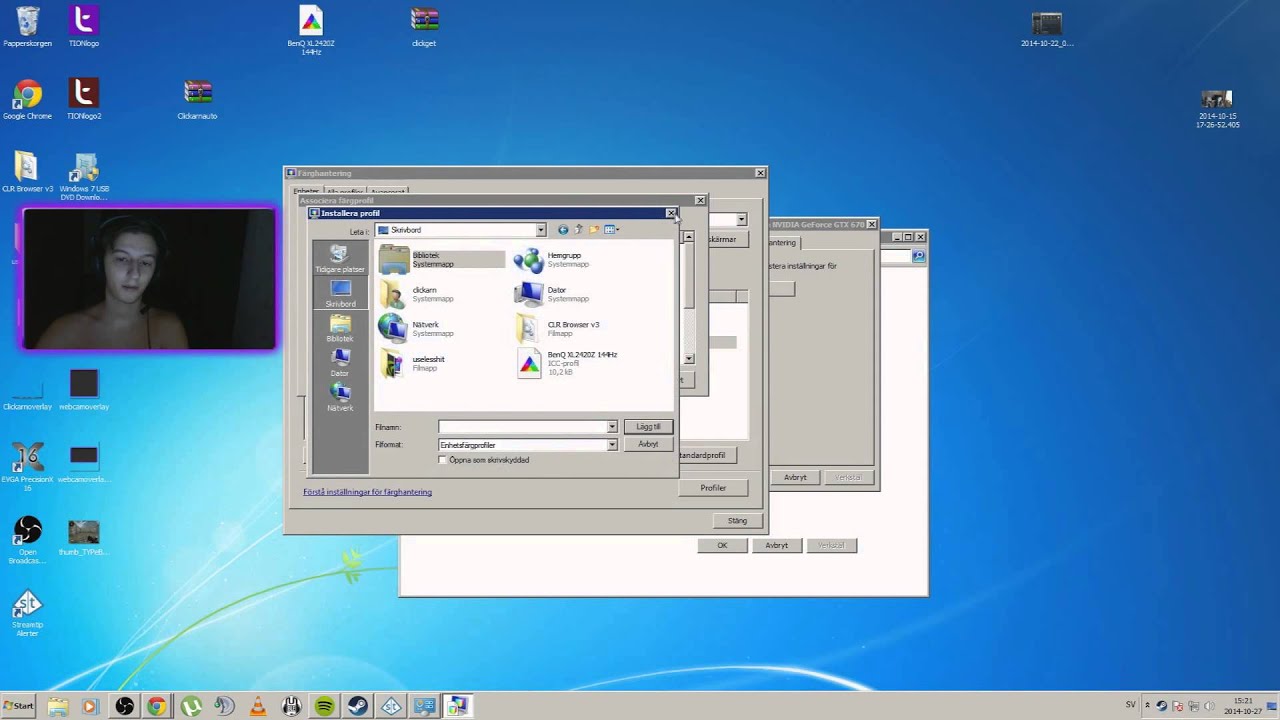
Task: Open Nätverk in the places sidebar
Action: pos(340,398)
